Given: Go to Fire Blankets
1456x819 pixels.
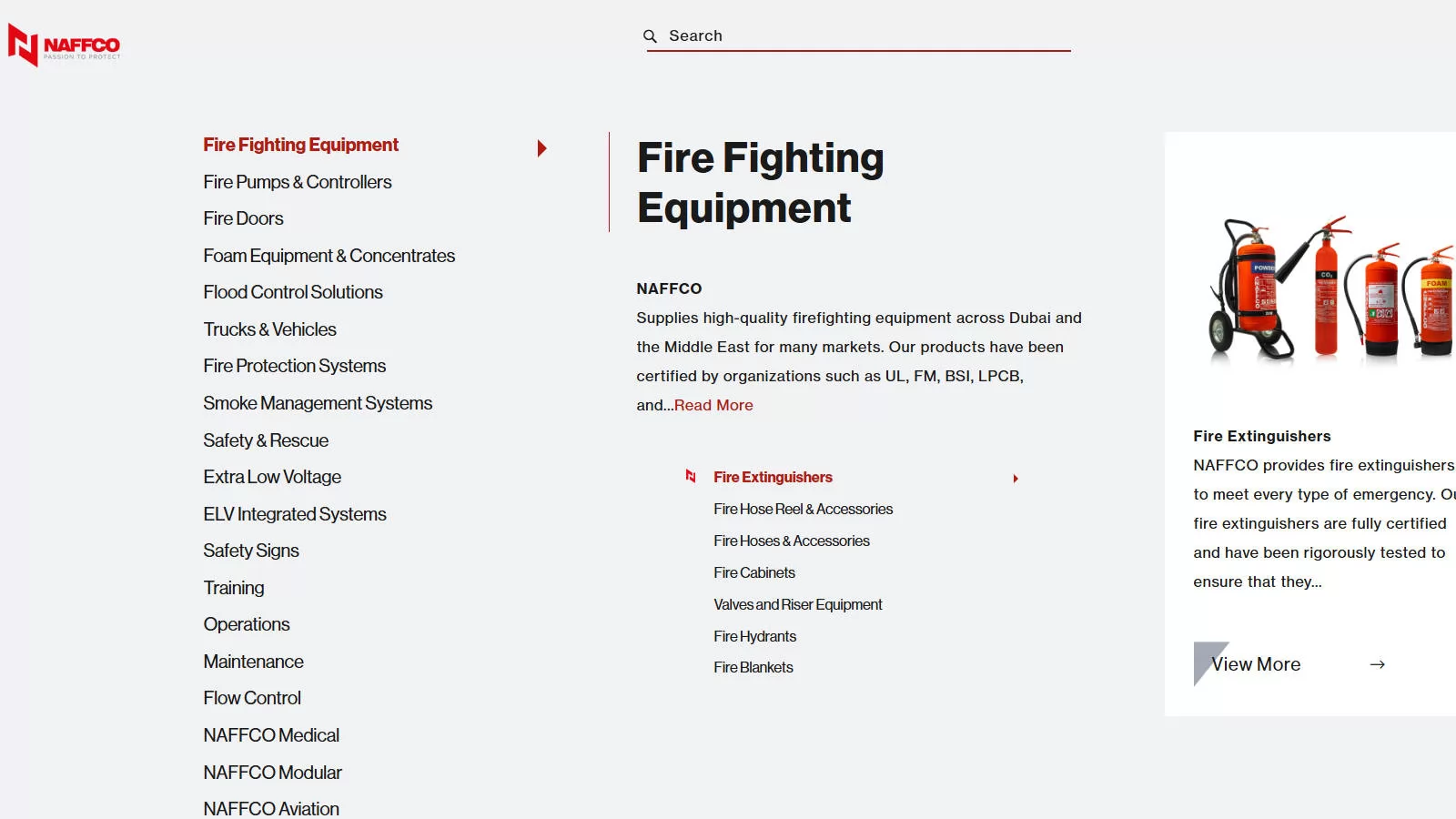Looking at the screenshot, I should tap(753, 667).
